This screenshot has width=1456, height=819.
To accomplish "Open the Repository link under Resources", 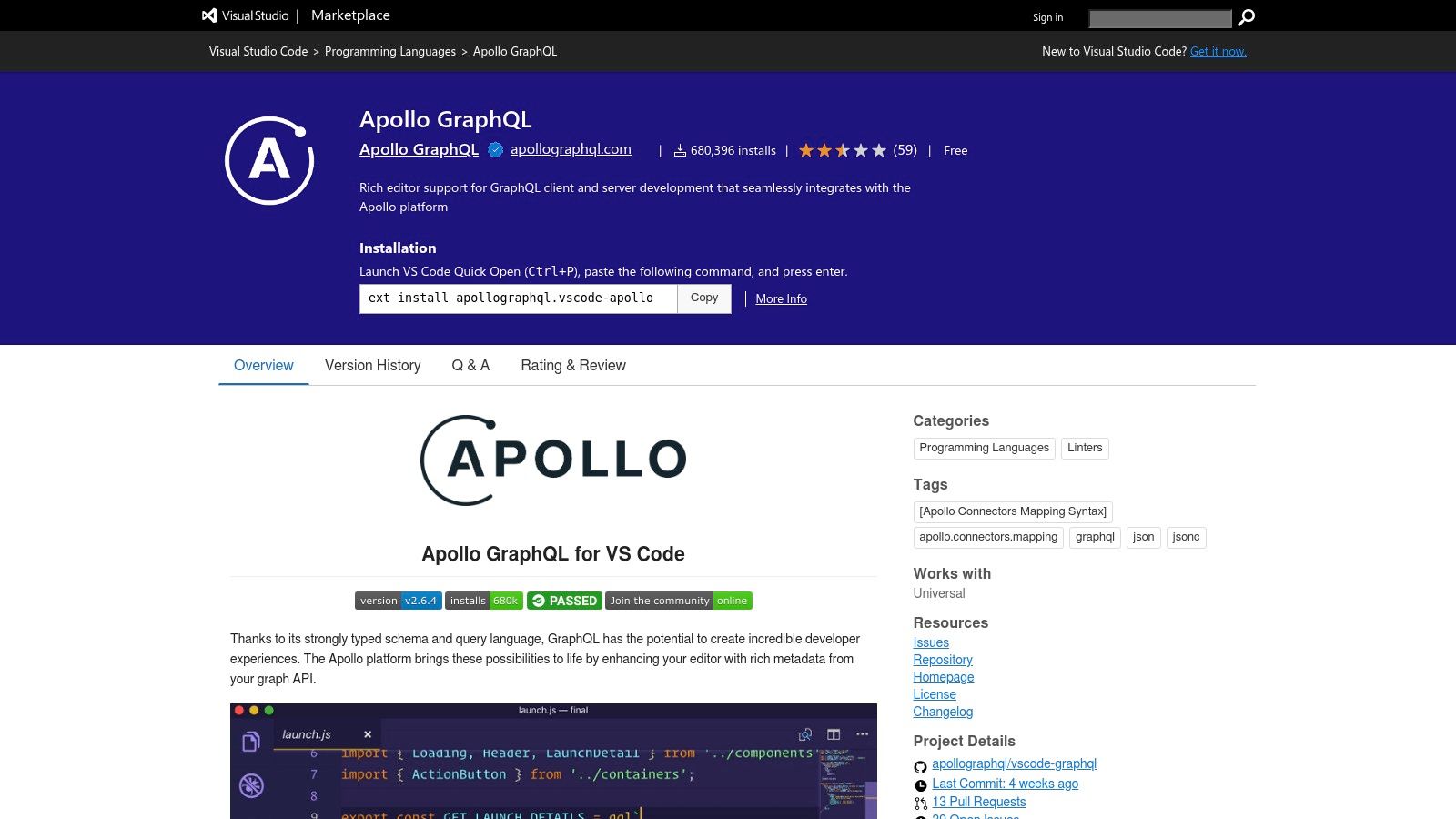I will click(x=943, y=660).
